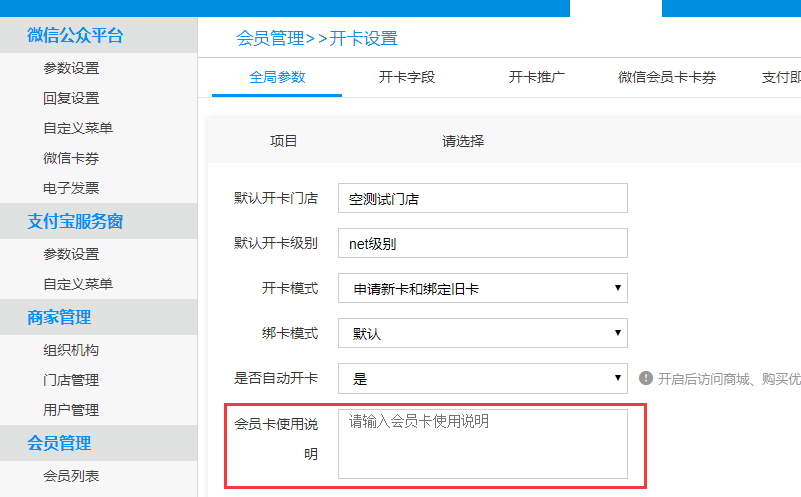Open the 开卡模式 dropdown

(482, 288)
